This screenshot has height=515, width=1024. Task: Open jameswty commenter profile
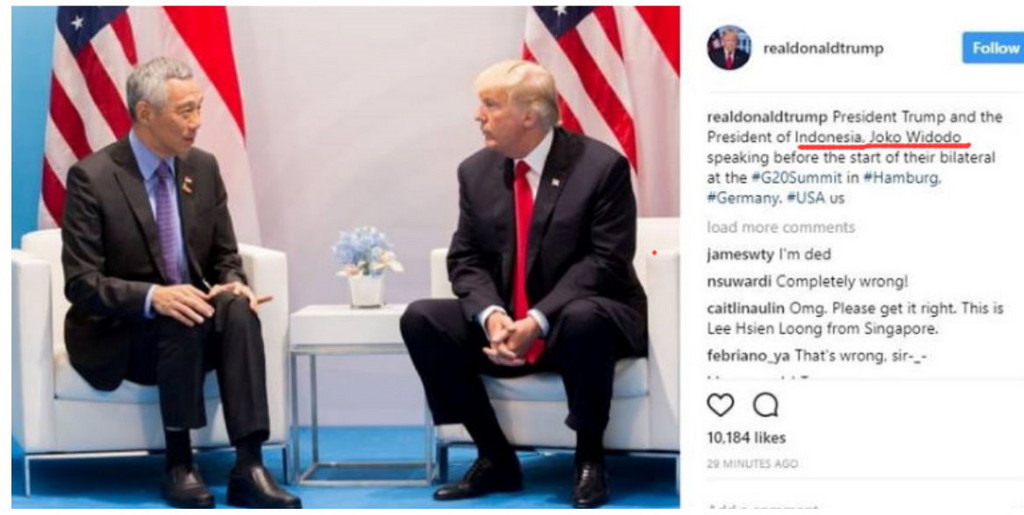pyautogui.click(x=740, y=255)
